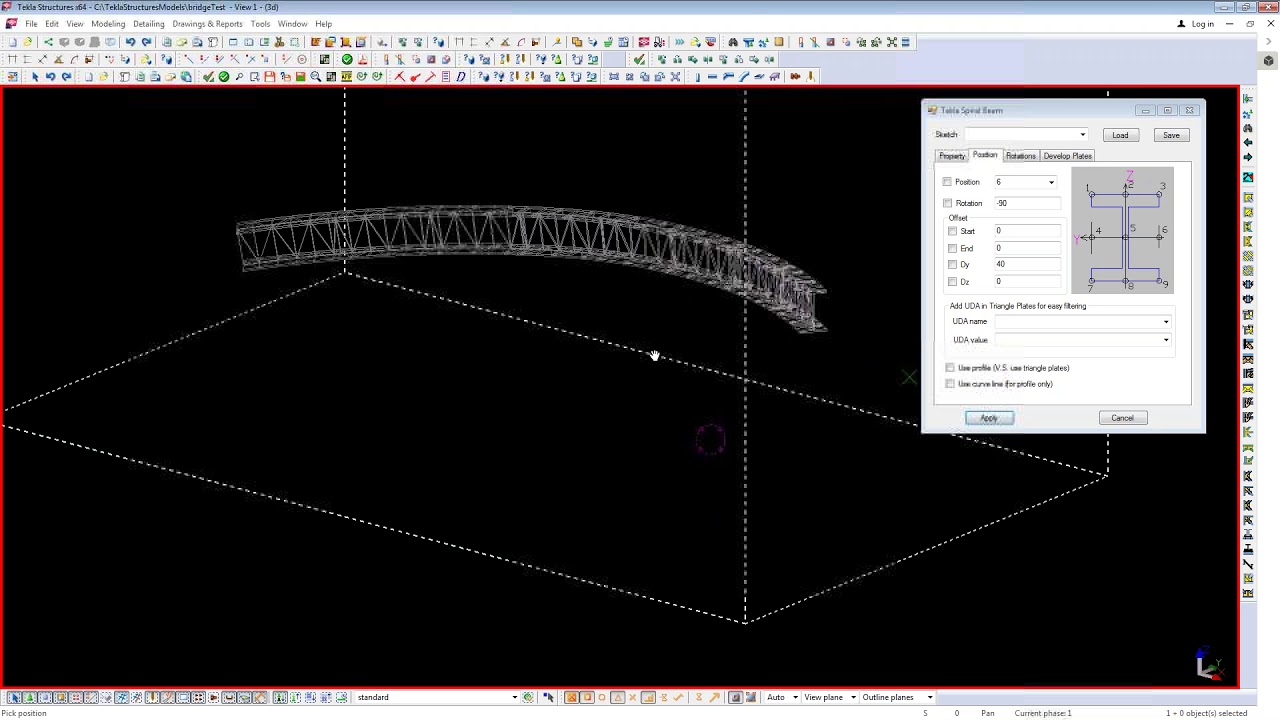Tick the Start offset checkbox
Image resolution: width=1280 pixels, height=720 pixels.
[952, 231]
